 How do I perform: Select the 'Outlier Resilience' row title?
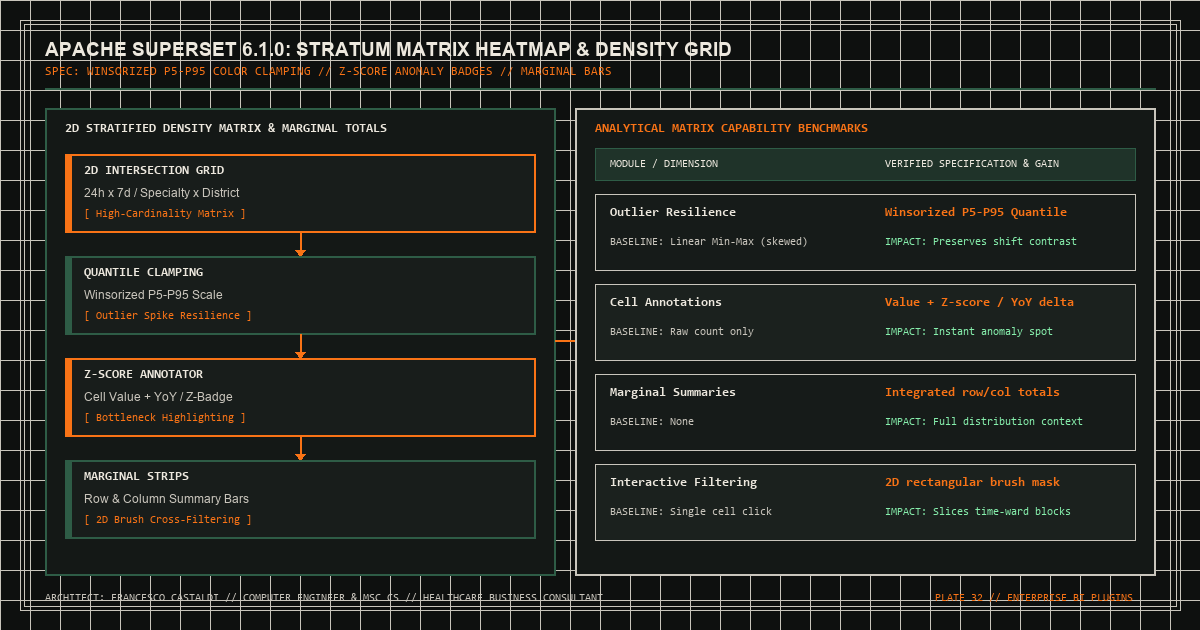click(673, 212)
